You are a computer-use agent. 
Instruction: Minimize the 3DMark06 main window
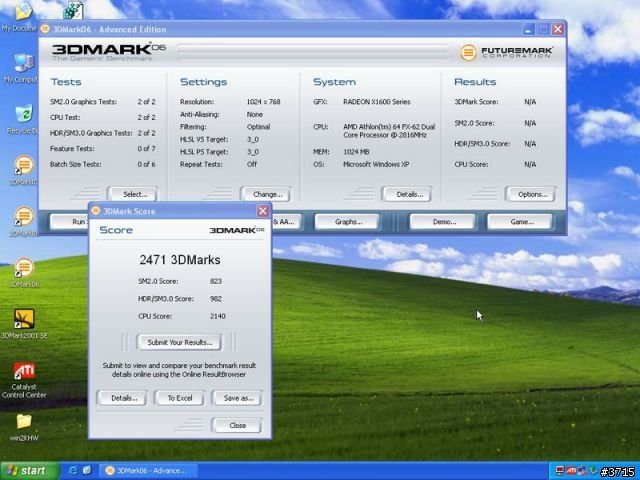528,29
